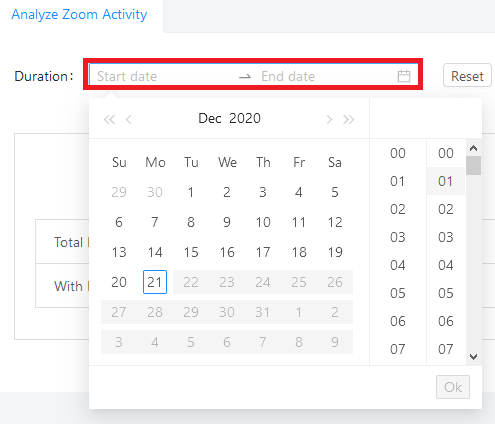Open the 2020 year selector
This screenshot has height=424, width=495.
coord(245,118)
